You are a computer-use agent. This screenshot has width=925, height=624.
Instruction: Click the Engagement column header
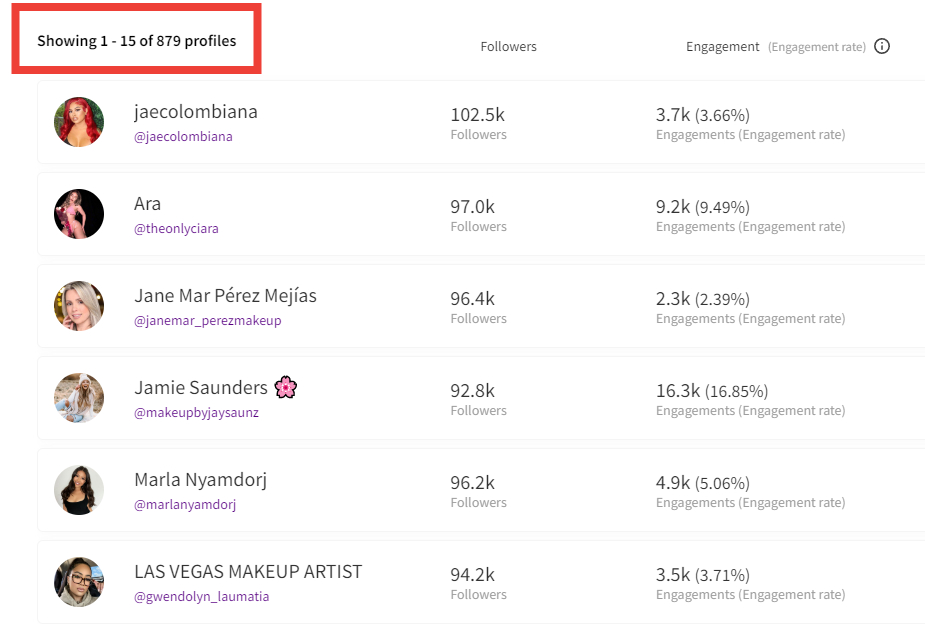(x=723, y=46)
